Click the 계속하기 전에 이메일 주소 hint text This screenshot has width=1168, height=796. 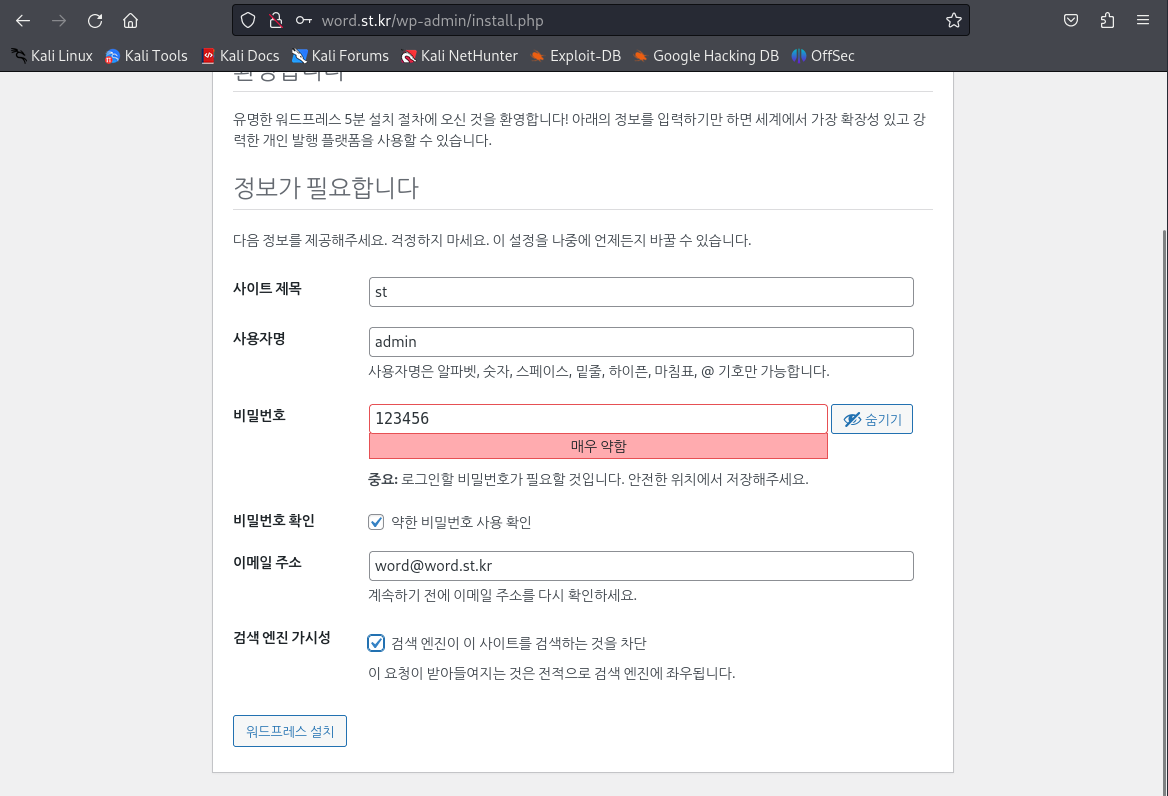point(503,595)
